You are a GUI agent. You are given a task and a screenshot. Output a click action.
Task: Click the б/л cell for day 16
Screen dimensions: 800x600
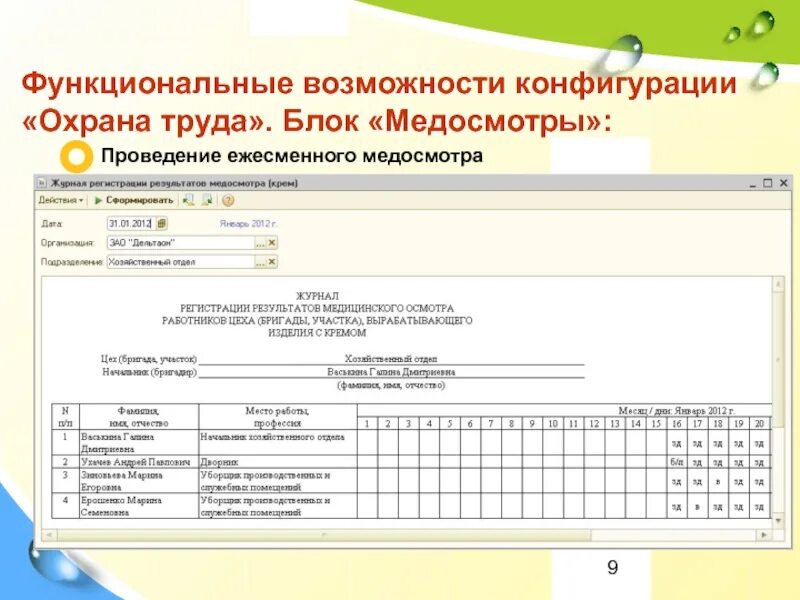tap(677, 462)
